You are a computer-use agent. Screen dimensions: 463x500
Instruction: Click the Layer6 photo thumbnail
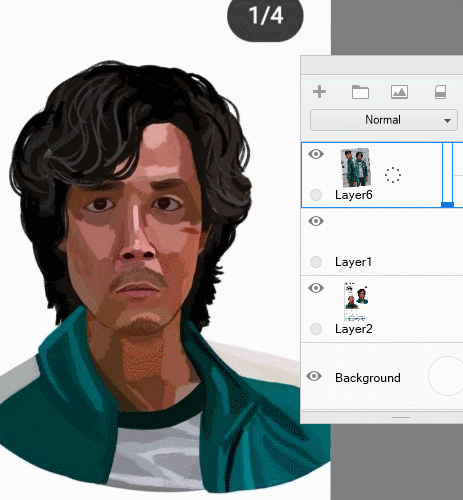click(x=356, y=168)
